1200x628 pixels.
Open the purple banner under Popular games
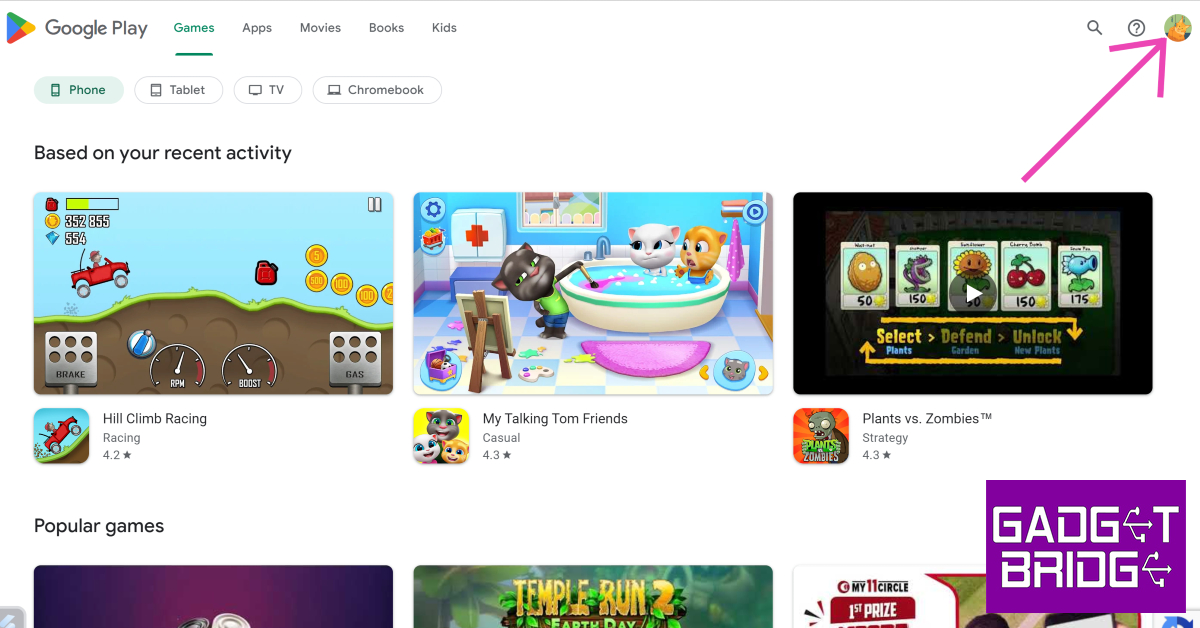pos(213,597)
